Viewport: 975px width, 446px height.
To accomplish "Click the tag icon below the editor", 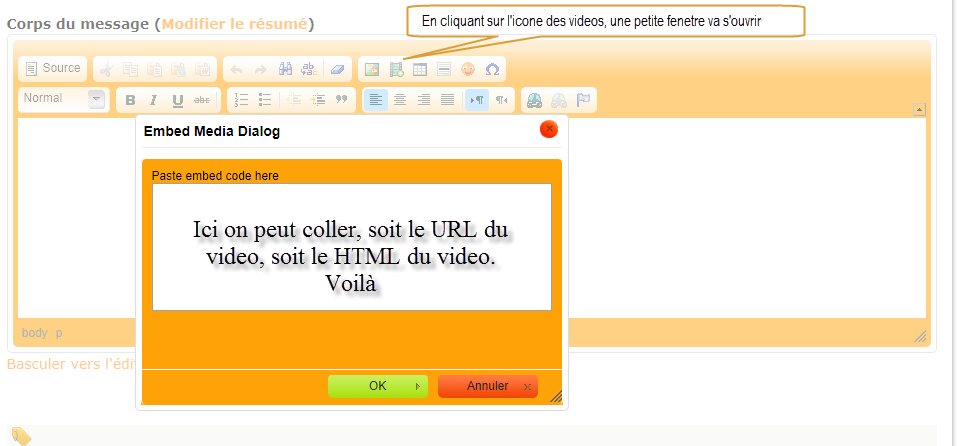I will (21, 437).
